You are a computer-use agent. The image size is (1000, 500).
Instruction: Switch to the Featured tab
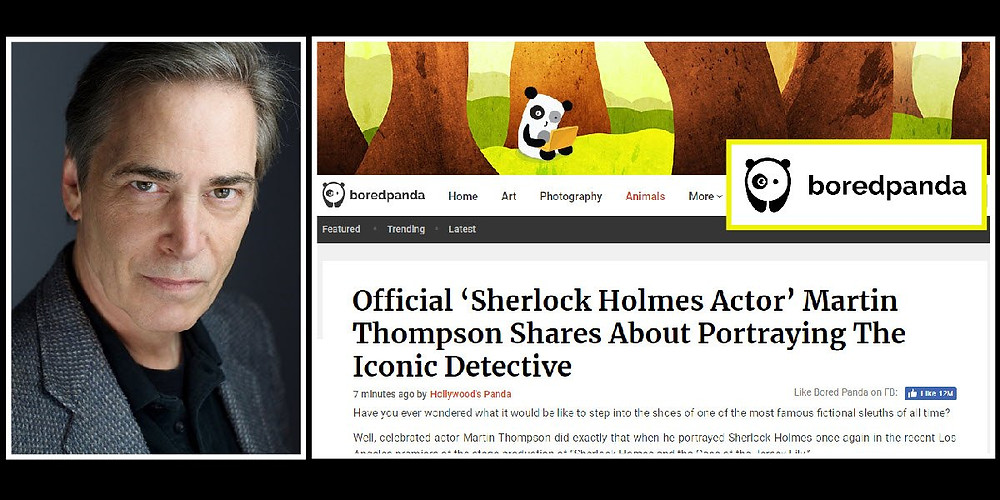click(341, 229)
